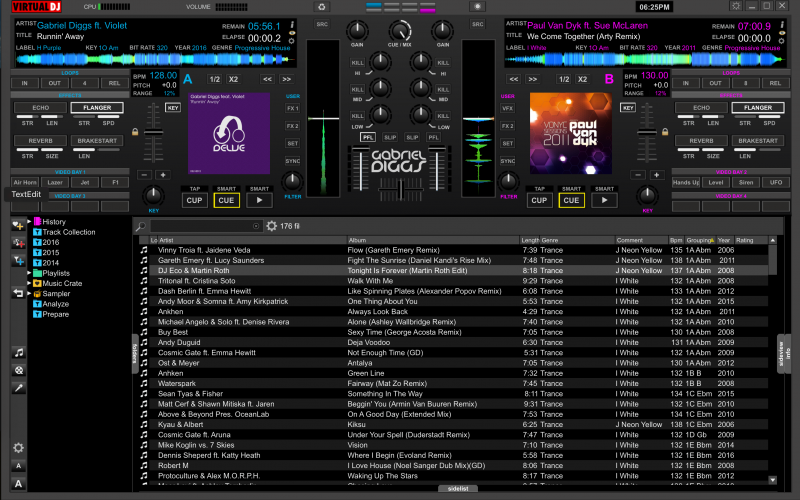Toggle deck A Key lock button
The image size is (800, 500).
point(173,108)
